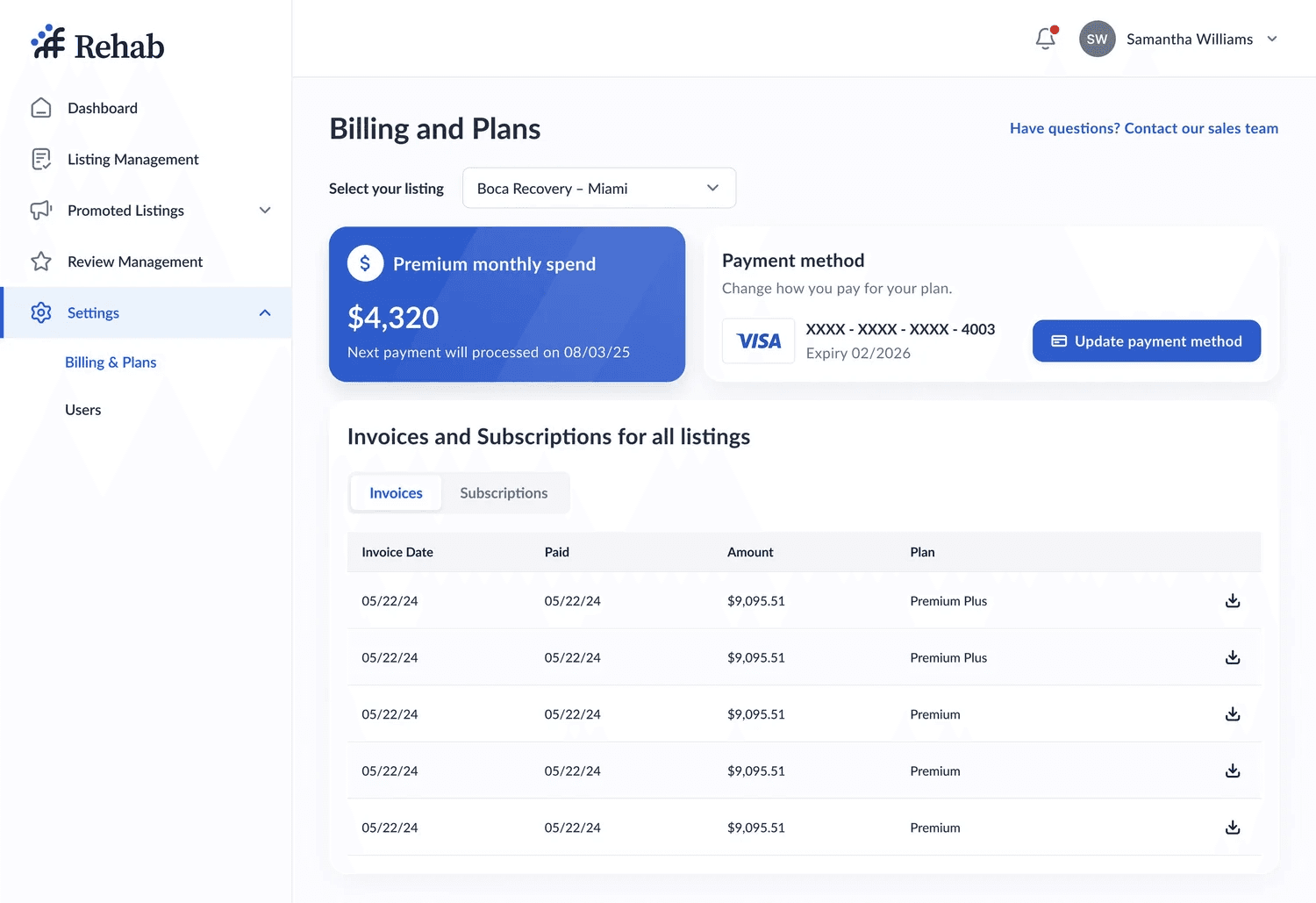Screen dimensions: 1316x903
Task: Click the Expiry 02/2026 text
Action: (858, 353)
